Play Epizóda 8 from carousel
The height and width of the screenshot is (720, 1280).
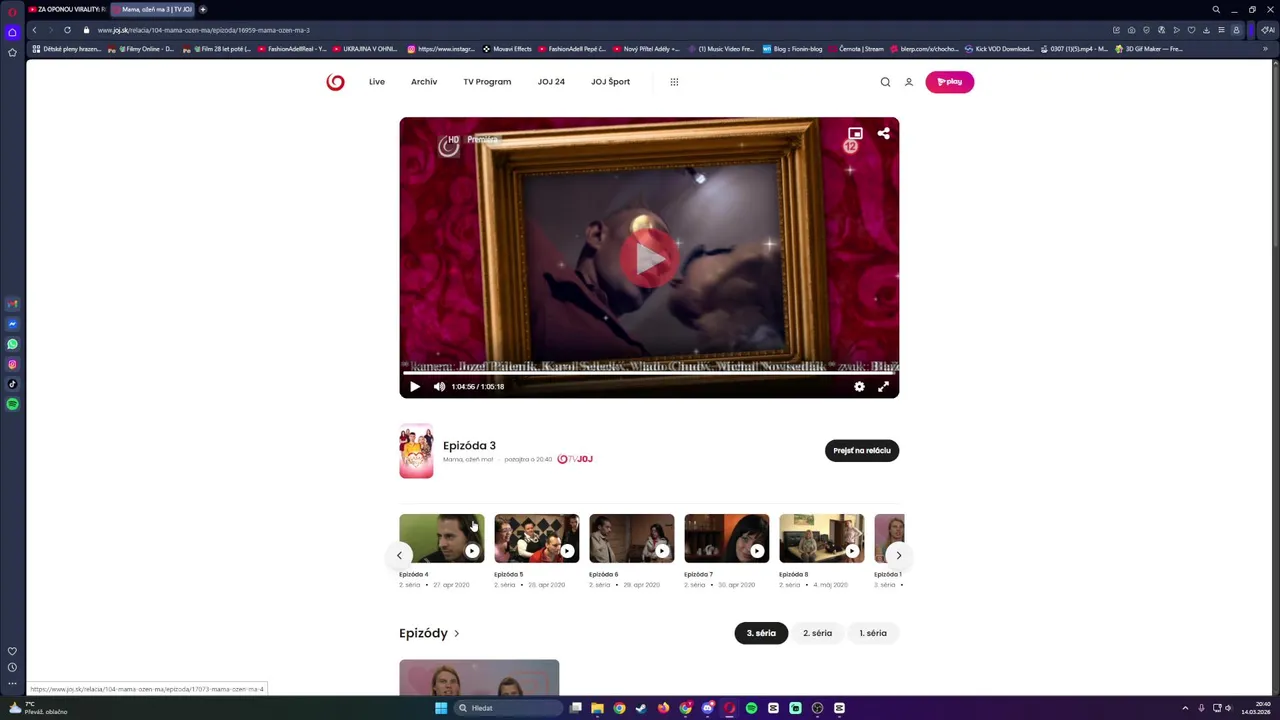(x=821, y=538)
